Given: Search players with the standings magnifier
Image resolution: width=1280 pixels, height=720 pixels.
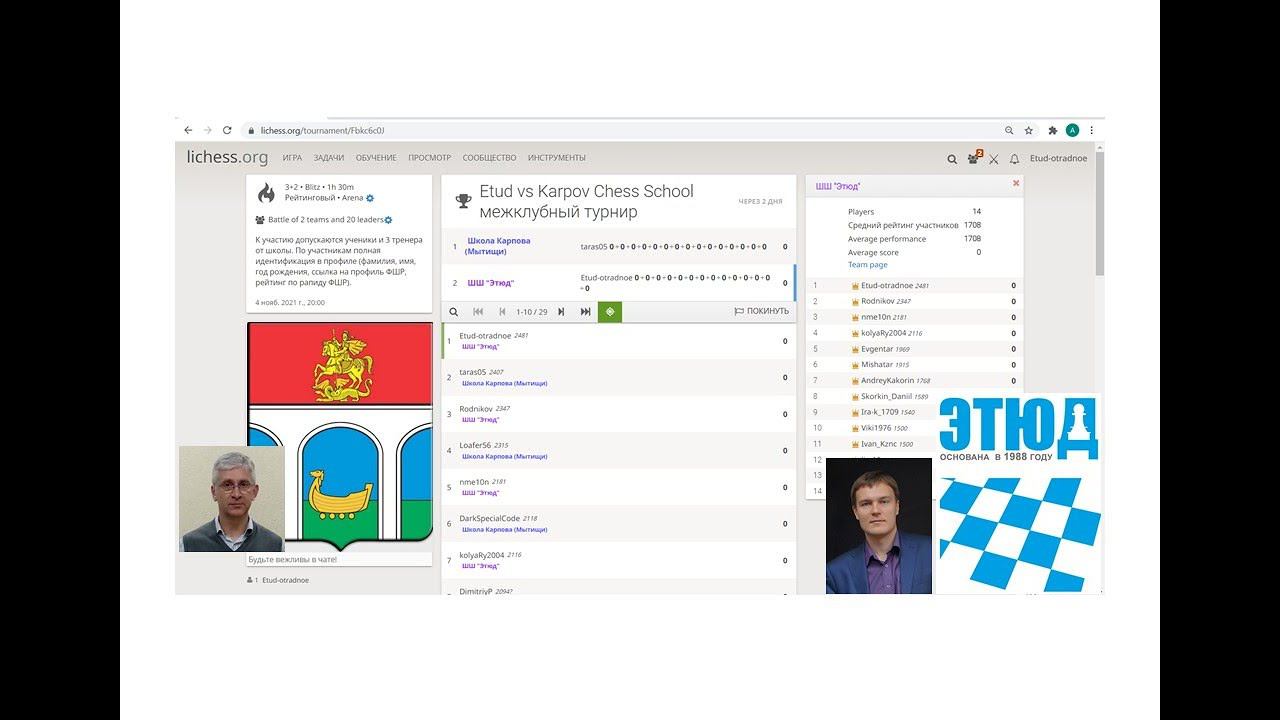Looking at the screenshot, I should (x=454, y=312).
